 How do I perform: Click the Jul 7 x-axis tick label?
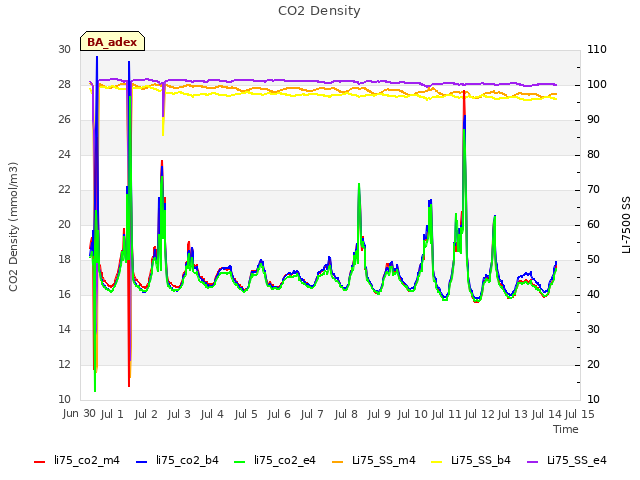pos(312,414)
